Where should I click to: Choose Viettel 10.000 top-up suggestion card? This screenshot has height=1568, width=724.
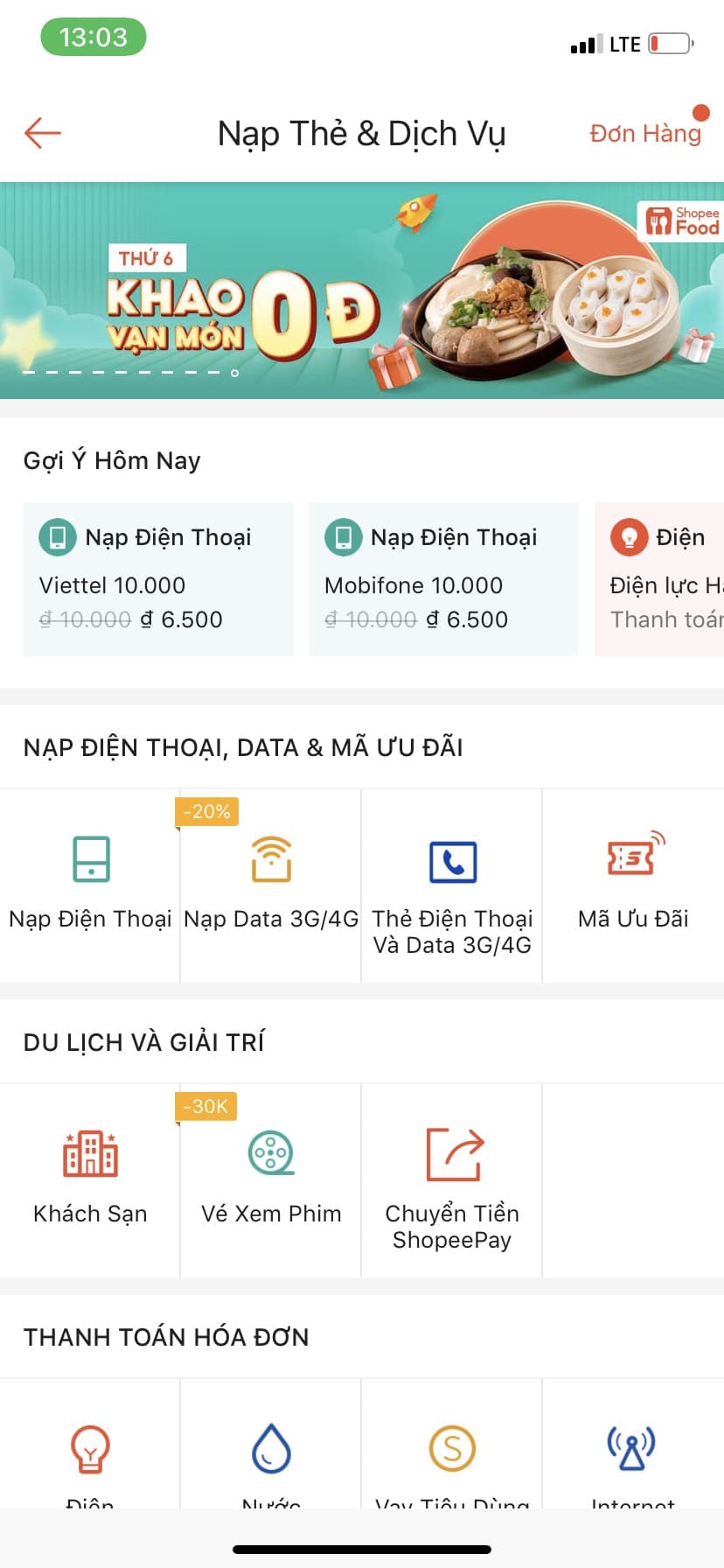coord(158,579)
